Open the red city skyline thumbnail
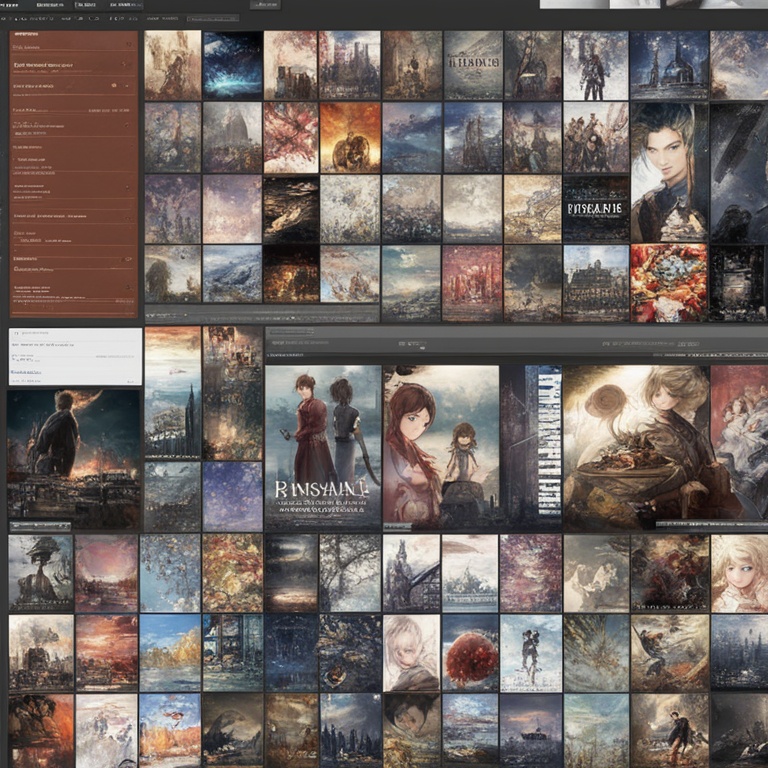This screenshot has height=768, width=768. 472,283
